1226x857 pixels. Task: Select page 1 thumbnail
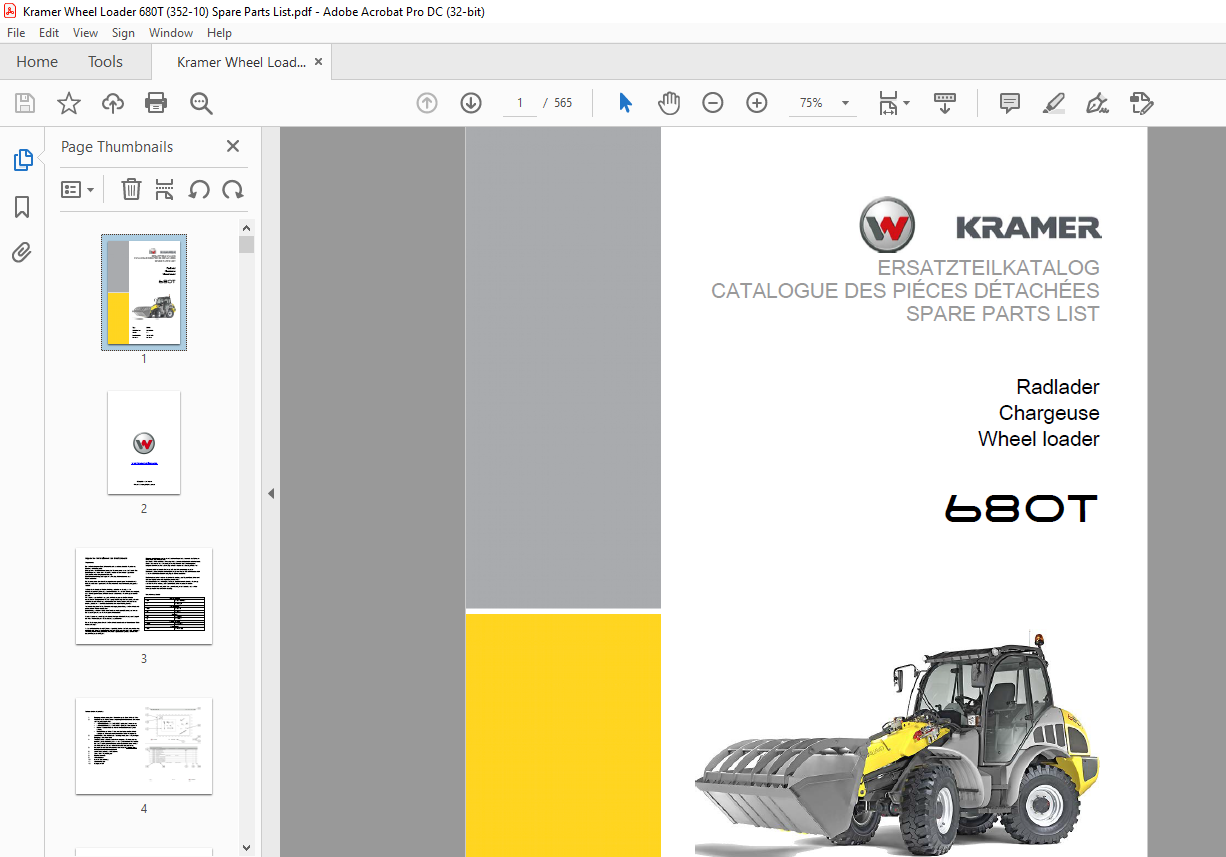144,292
